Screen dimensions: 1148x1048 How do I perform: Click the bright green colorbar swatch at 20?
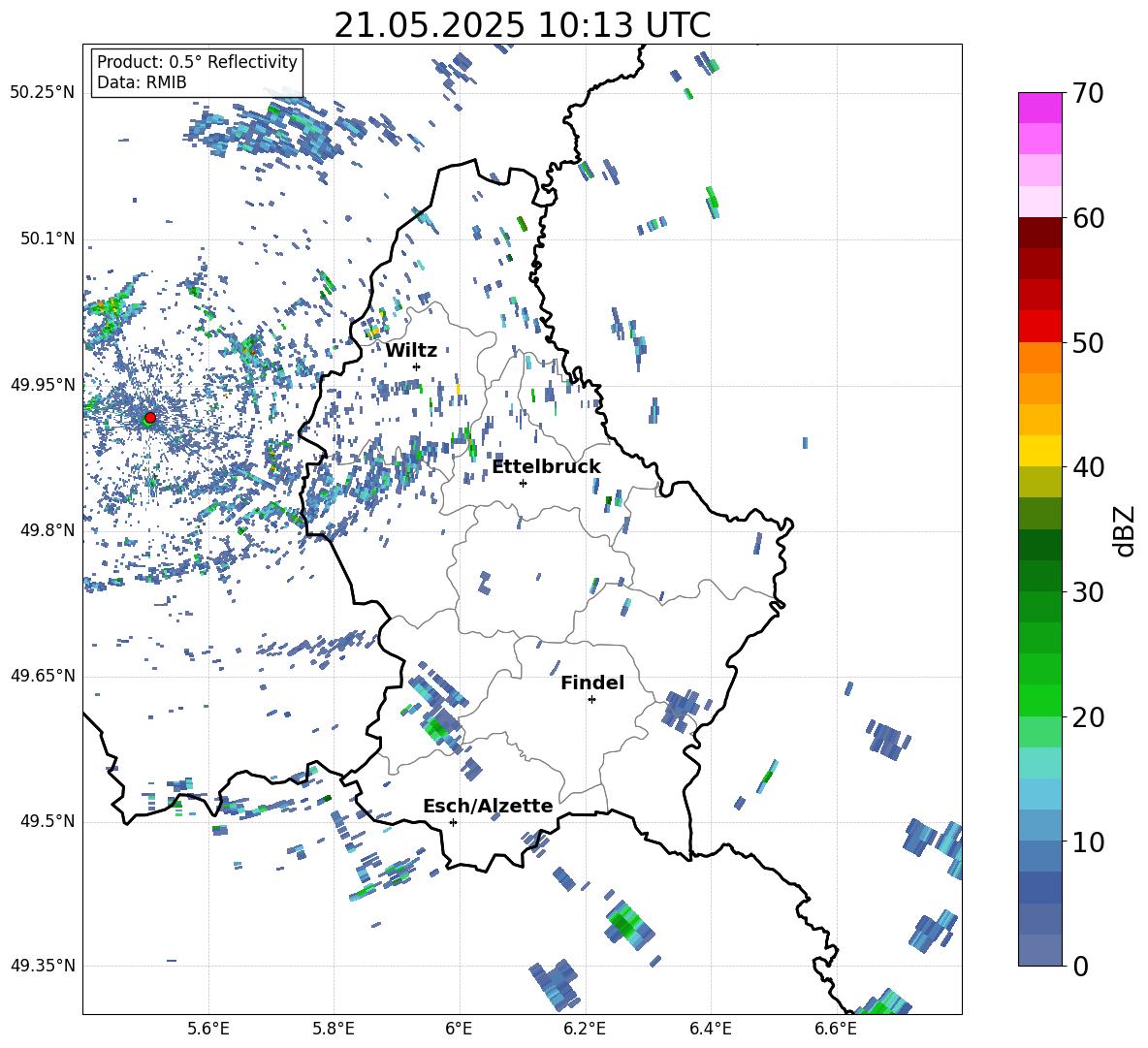pos(1039,700)
